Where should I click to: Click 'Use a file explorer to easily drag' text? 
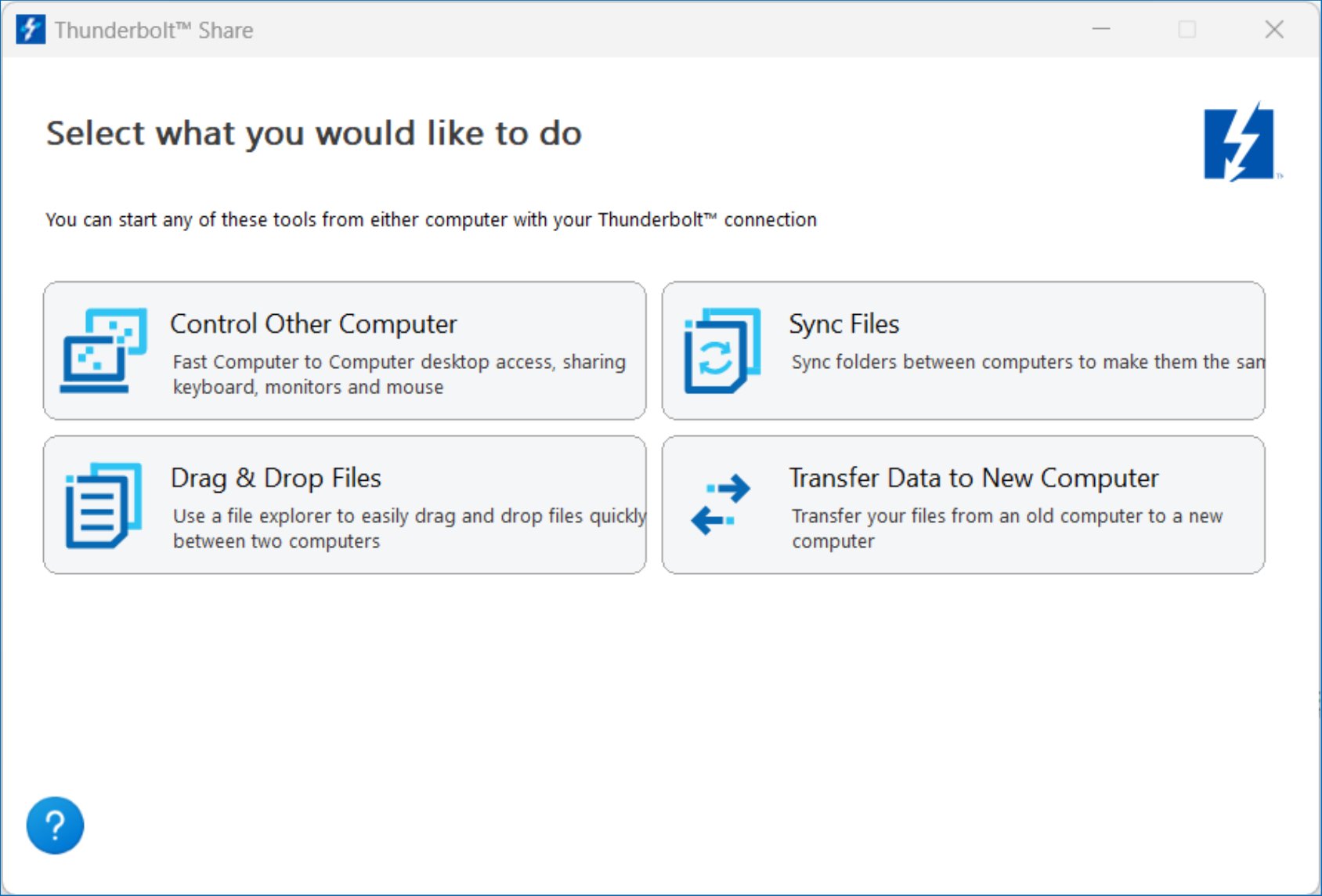click(x=410, y=529)
